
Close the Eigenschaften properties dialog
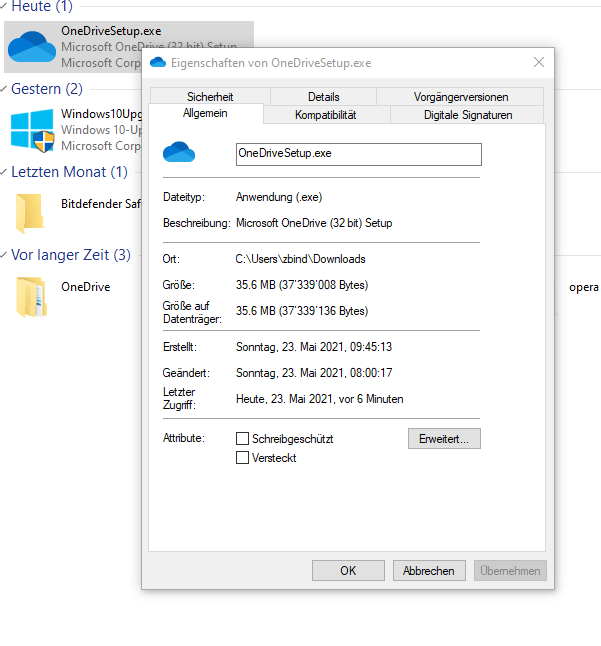click(539, 63)
